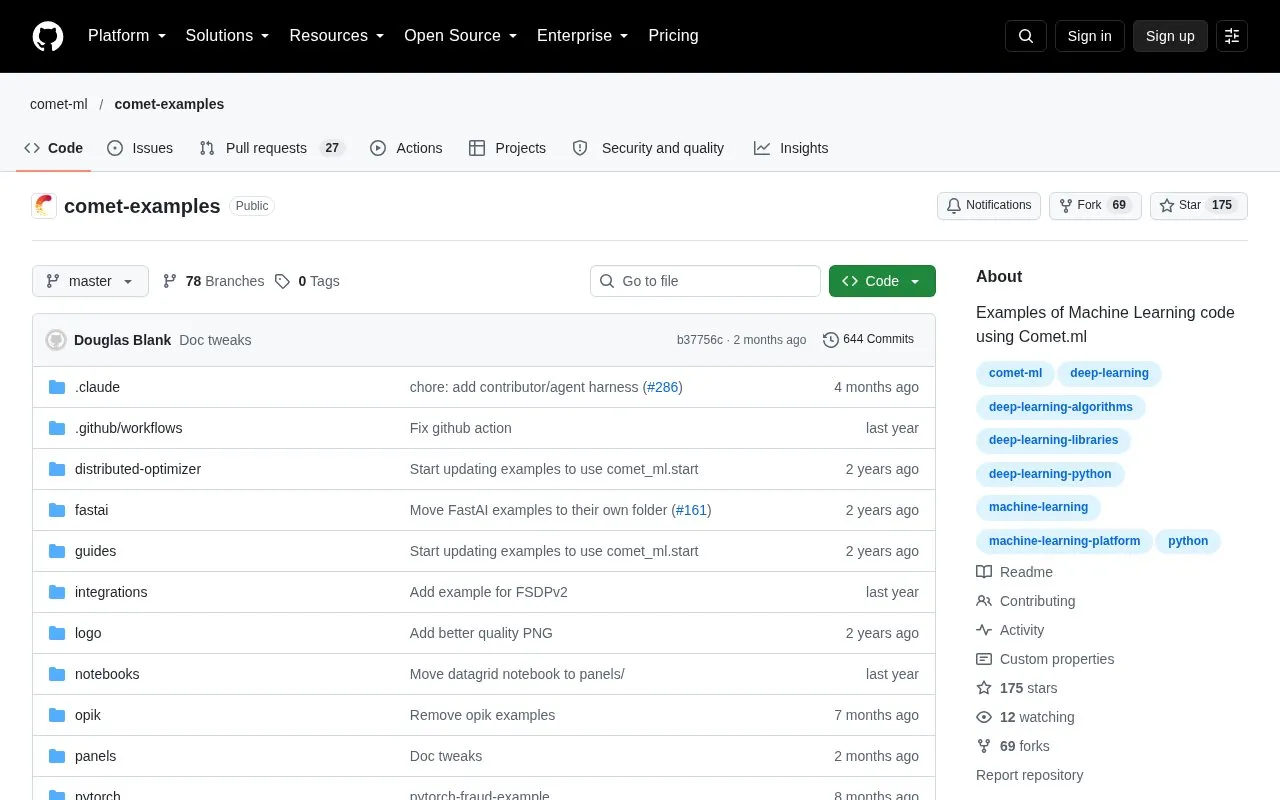The height and width of the screenshot is (800, 1280).
Task: Click the Notifications bell button
Action: pyautogui.click(x=989, y=206)
